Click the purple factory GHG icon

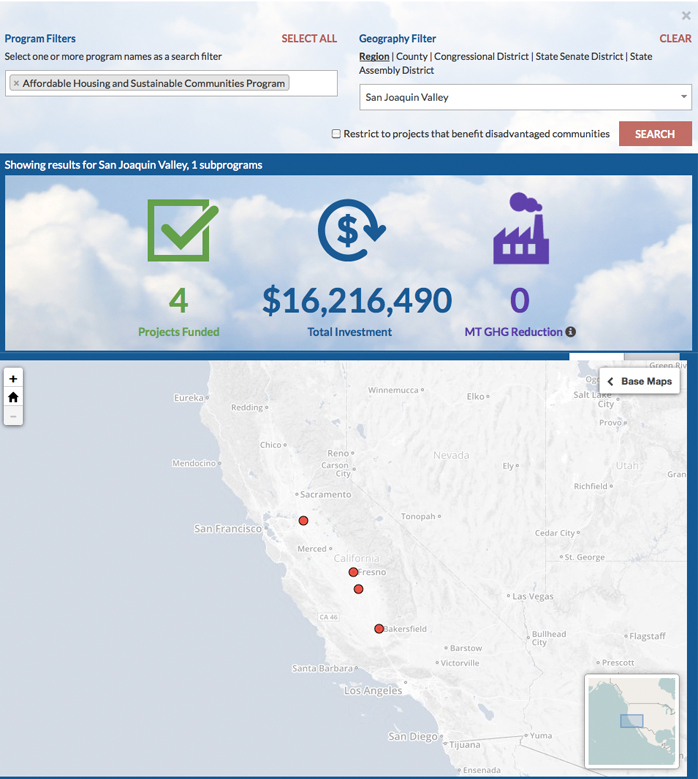tap(520, 229)
